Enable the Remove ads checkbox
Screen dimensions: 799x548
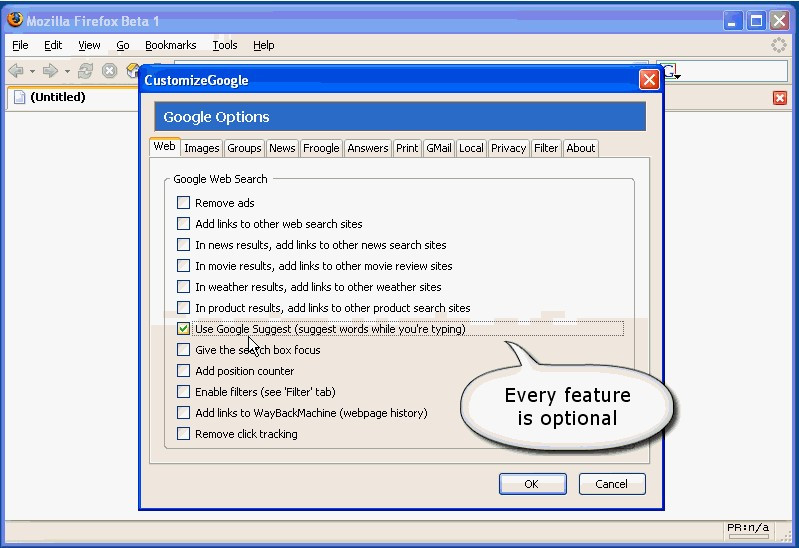183,203
